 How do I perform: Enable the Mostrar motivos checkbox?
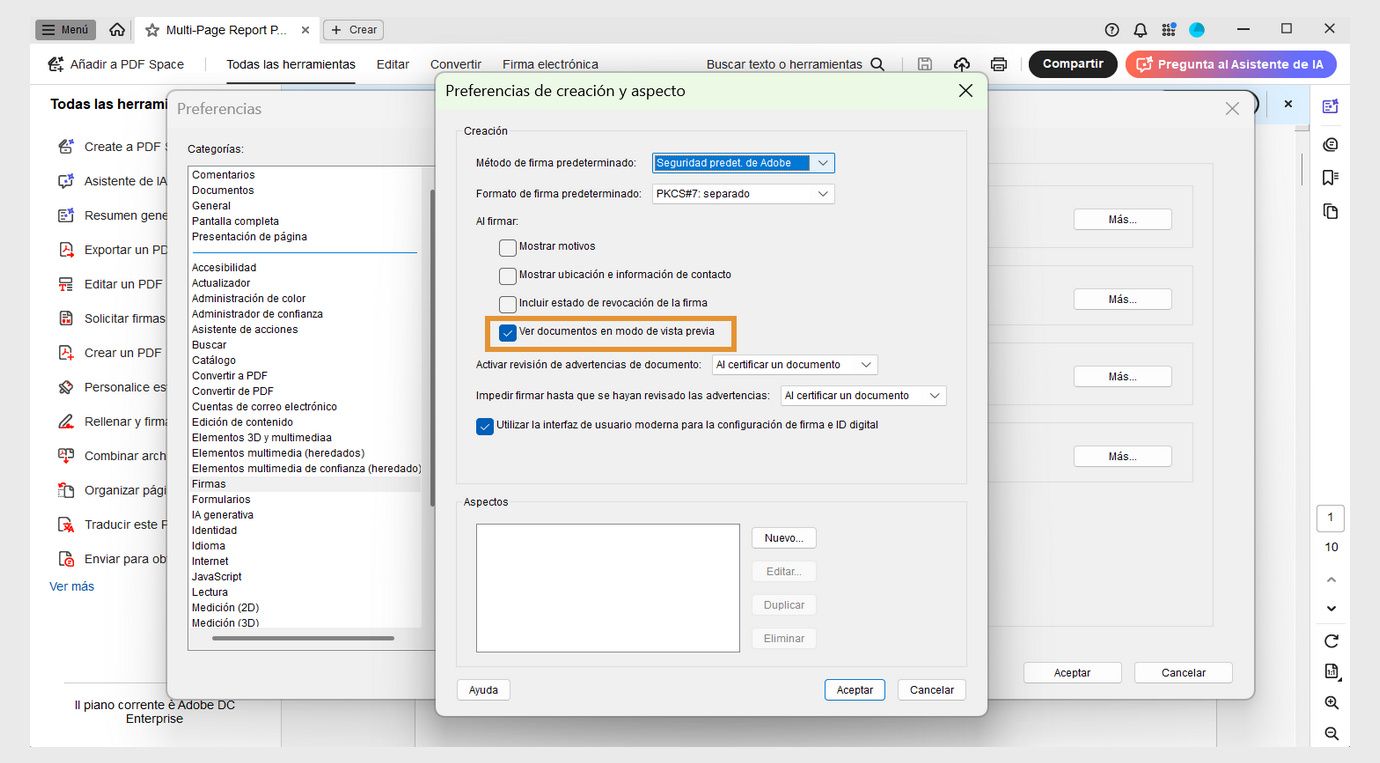(507, 247)
